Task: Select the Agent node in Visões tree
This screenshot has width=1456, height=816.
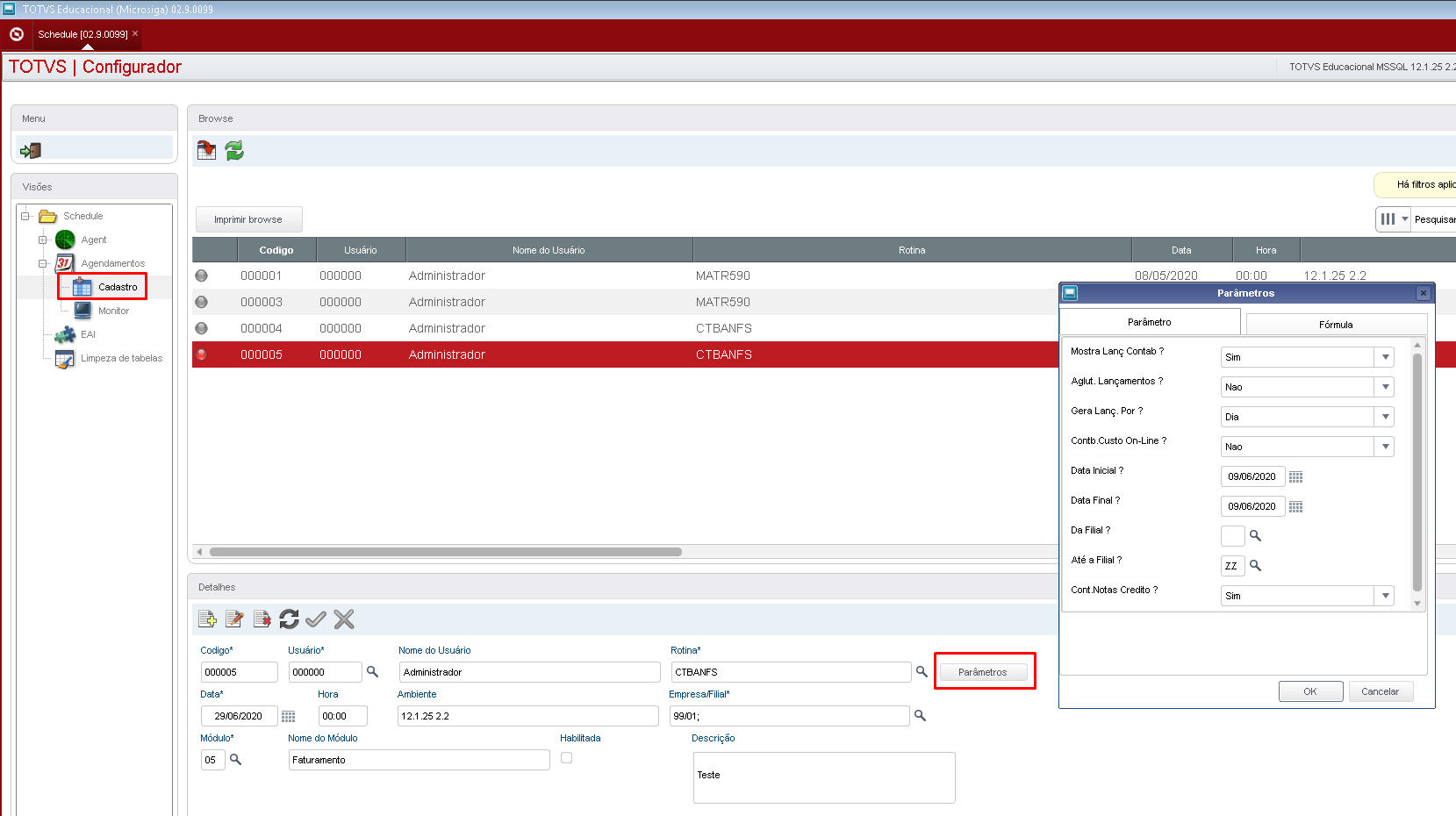Action: click(94, 240)
